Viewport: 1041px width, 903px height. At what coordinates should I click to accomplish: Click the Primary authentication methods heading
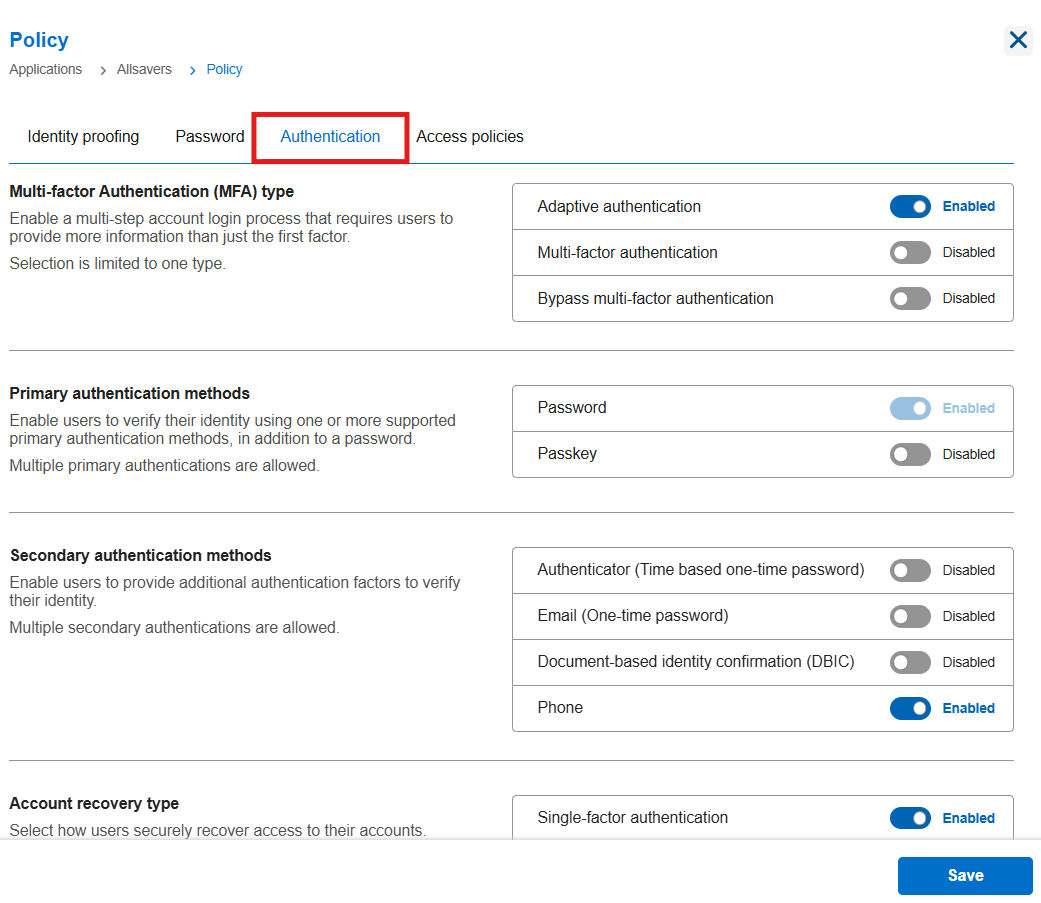coord(129,393)
